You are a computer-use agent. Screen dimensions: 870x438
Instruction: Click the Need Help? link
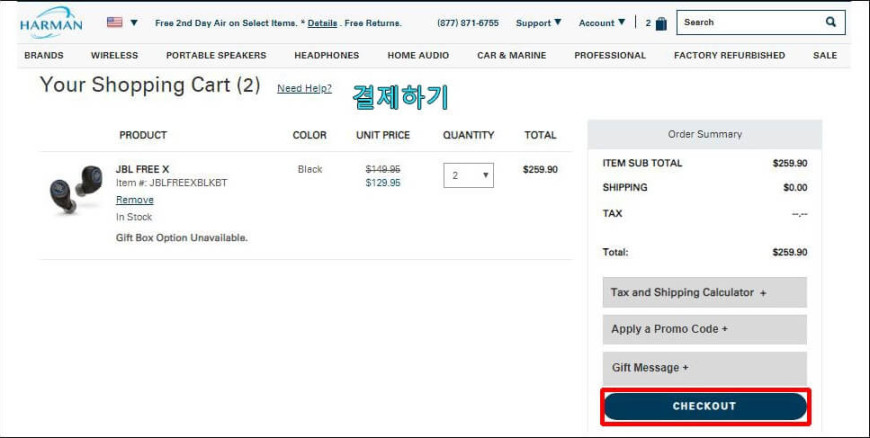pos(304,88)
